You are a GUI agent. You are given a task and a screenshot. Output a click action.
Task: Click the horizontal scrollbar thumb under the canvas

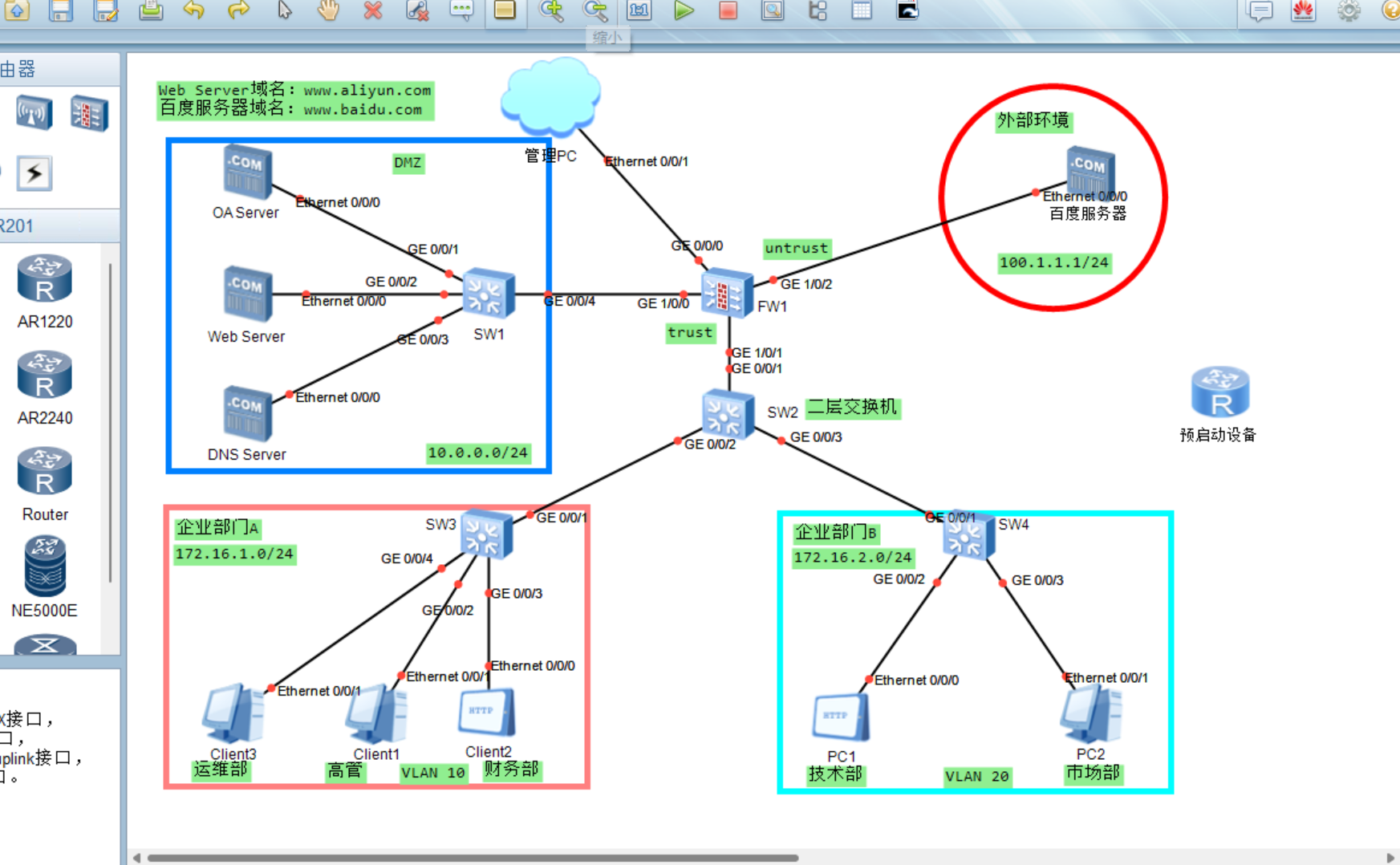tap(473, 858)
